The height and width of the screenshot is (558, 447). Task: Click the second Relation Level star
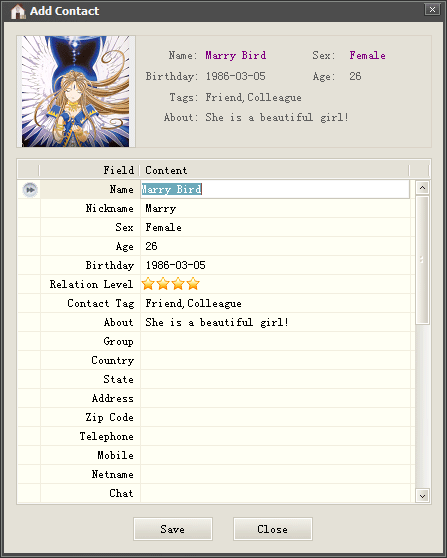point(163,284)
